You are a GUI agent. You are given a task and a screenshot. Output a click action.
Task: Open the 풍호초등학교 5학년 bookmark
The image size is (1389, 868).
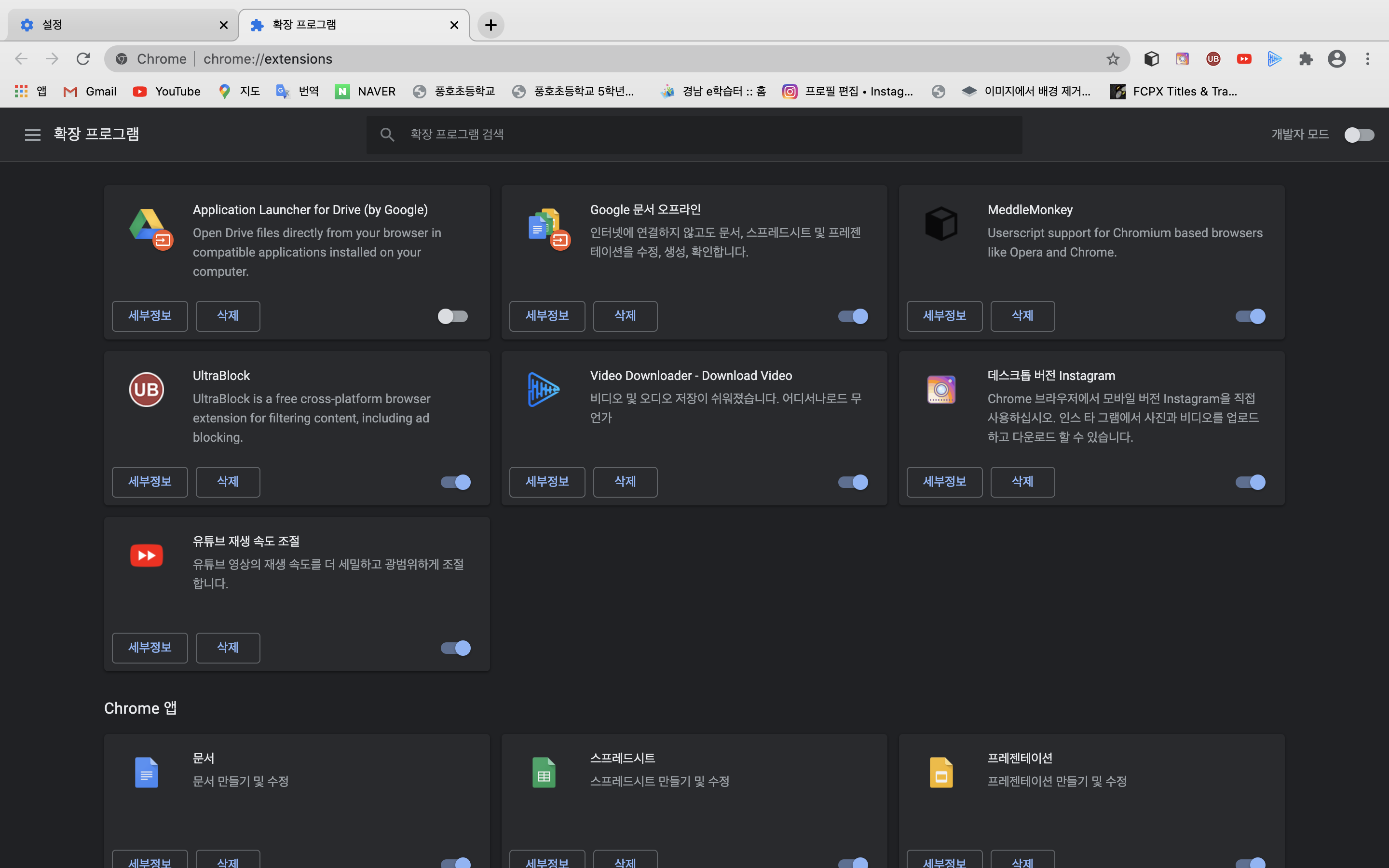click(573, 91)
